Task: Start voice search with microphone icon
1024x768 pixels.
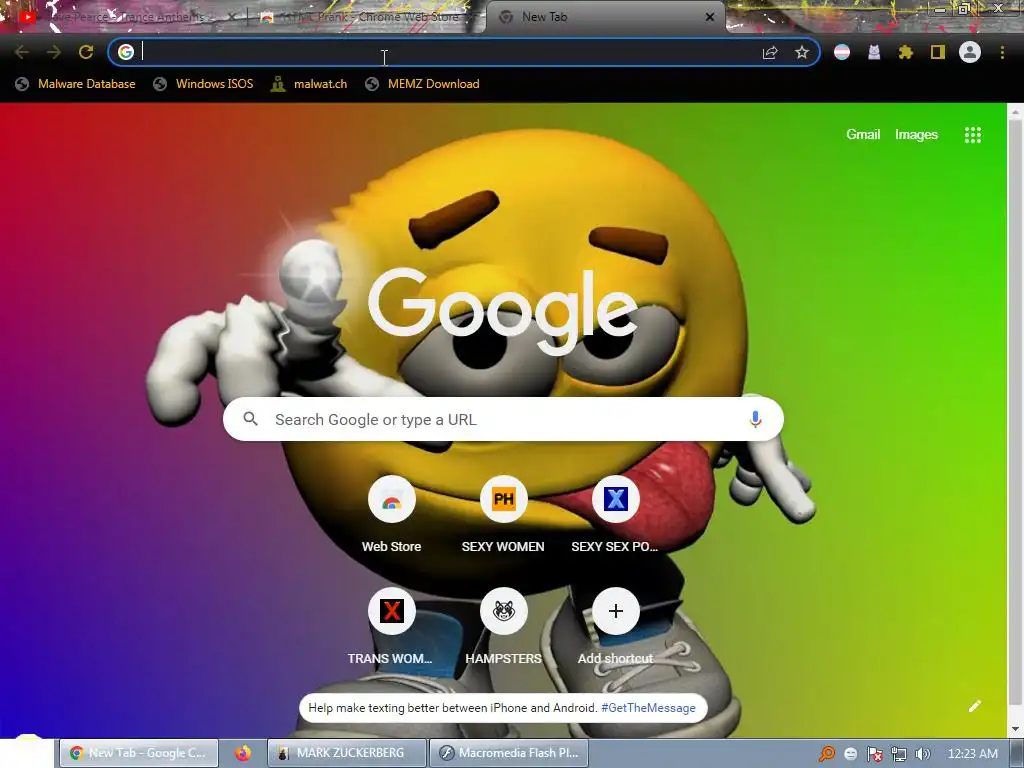Action: (x=756, y=419)
